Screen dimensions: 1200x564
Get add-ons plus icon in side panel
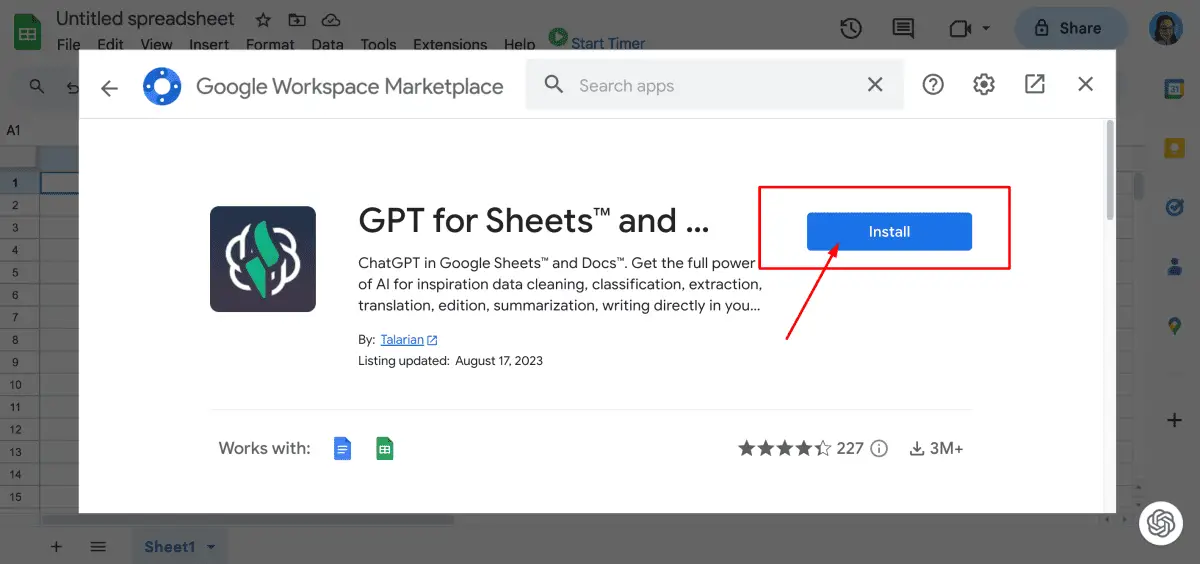coord(1174,420)
